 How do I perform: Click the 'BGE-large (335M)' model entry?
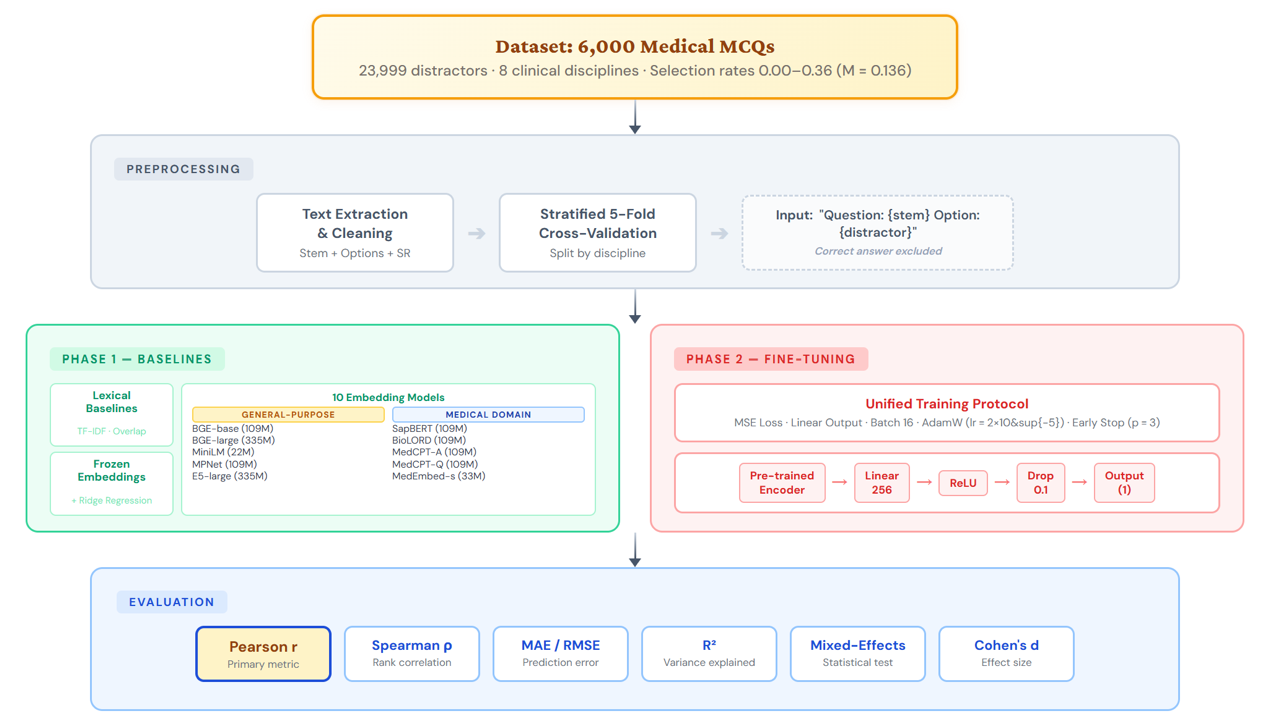point(233,440)
